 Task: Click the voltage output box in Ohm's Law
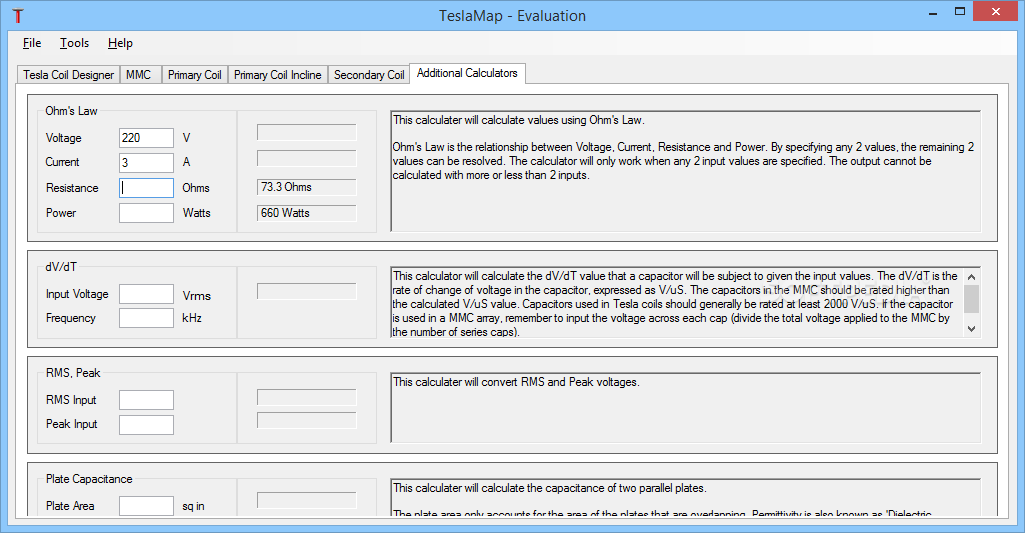tap(307, 133)
